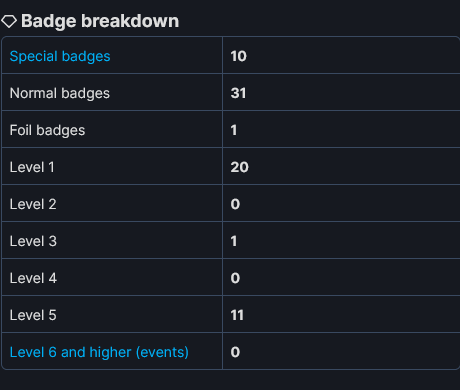Select the Level 4 count value
Viewport: 460px width, 390px height.
pos(235,278)
